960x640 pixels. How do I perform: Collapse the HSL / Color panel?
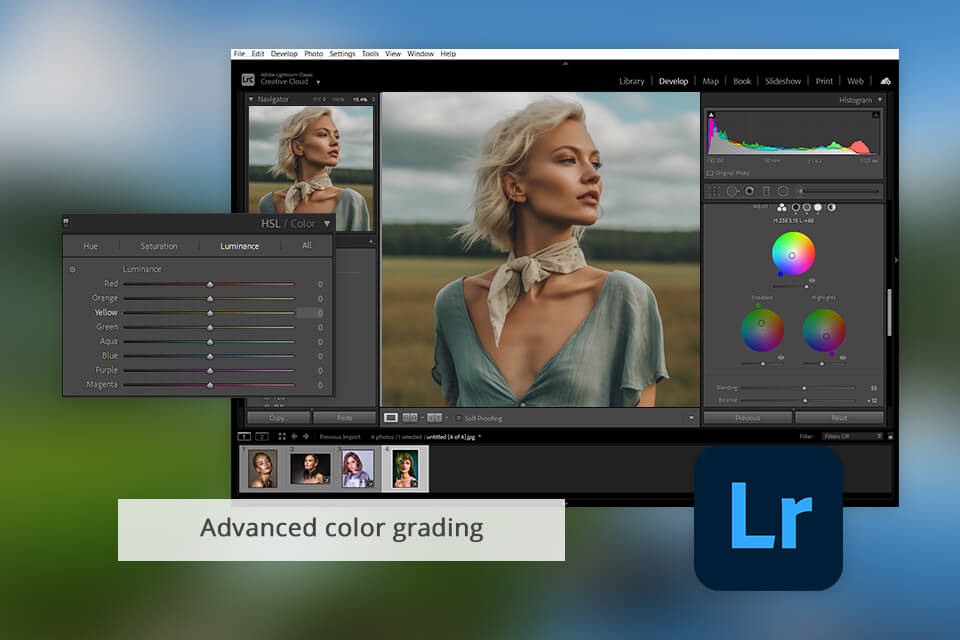327,224
